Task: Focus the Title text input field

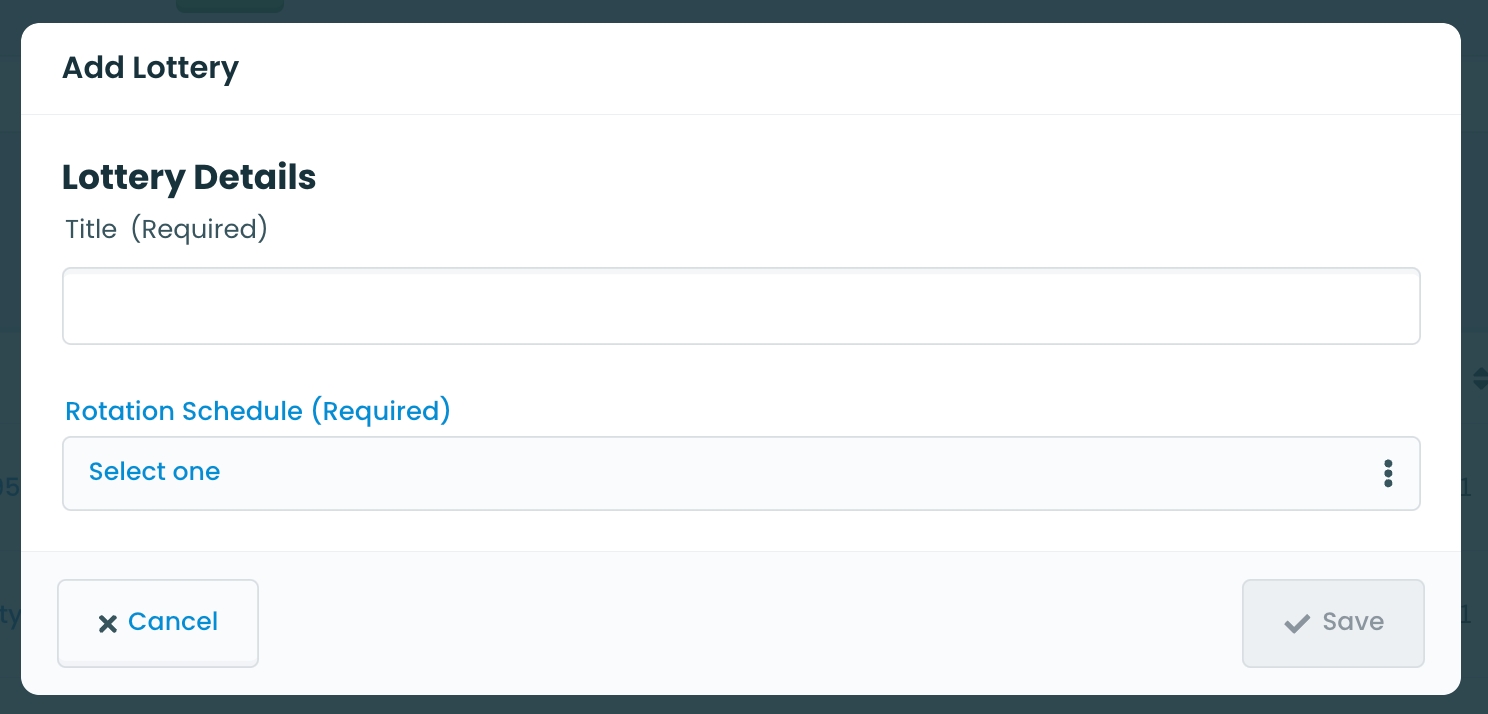Action: coord(740,306)
